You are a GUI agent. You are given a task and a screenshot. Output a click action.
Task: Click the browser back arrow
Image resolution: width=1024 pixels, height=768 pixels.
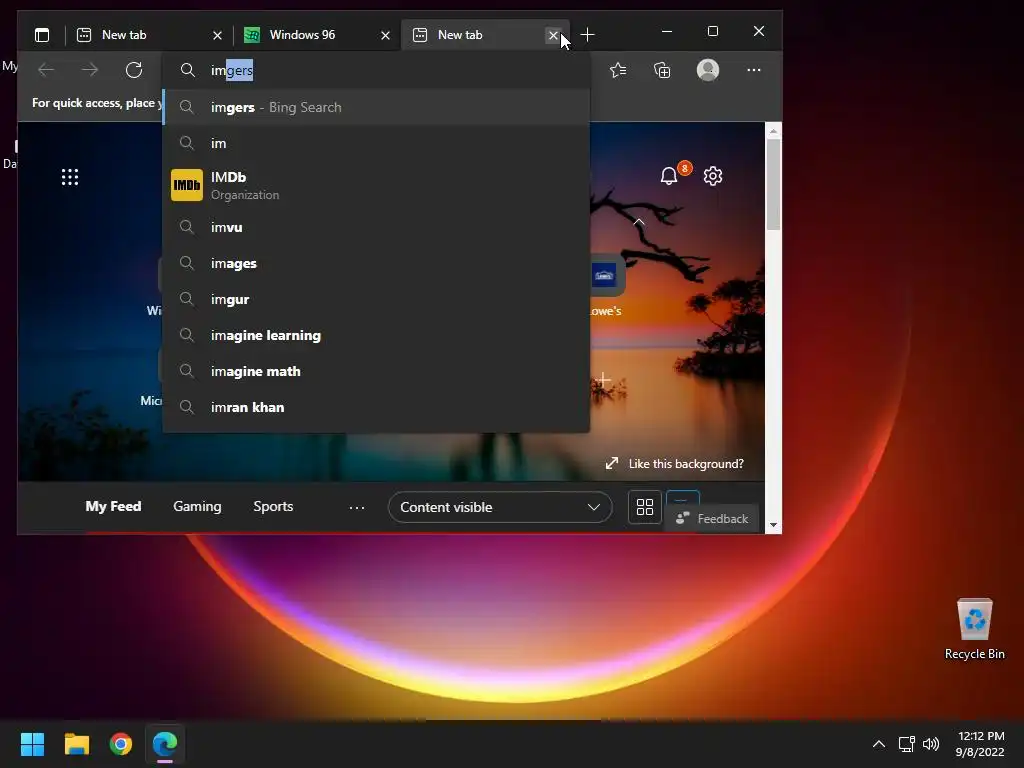46,70
